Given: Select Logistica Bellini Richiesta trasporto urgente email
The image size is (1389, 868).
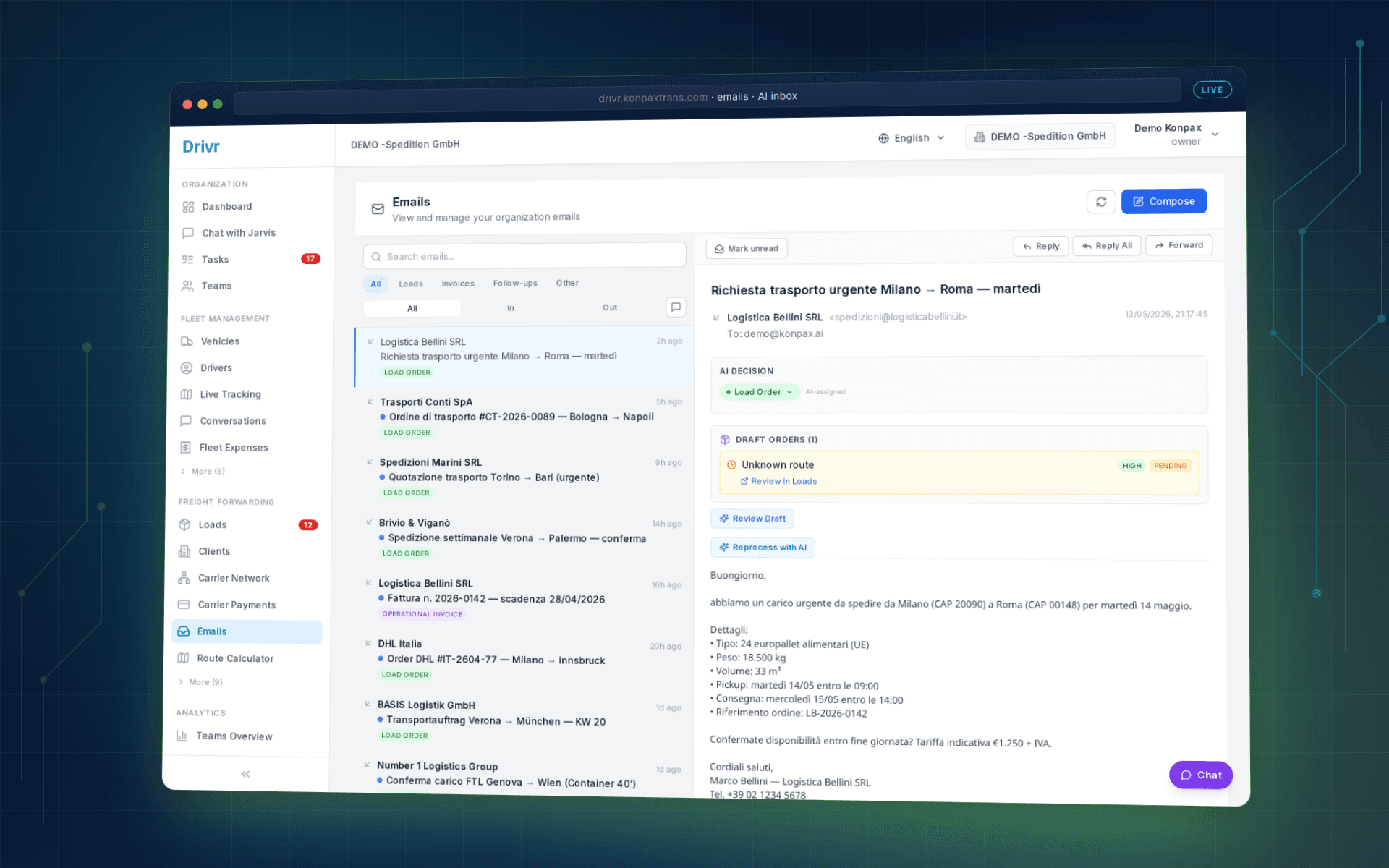Looking at the screenshot, I should point(524,357).
